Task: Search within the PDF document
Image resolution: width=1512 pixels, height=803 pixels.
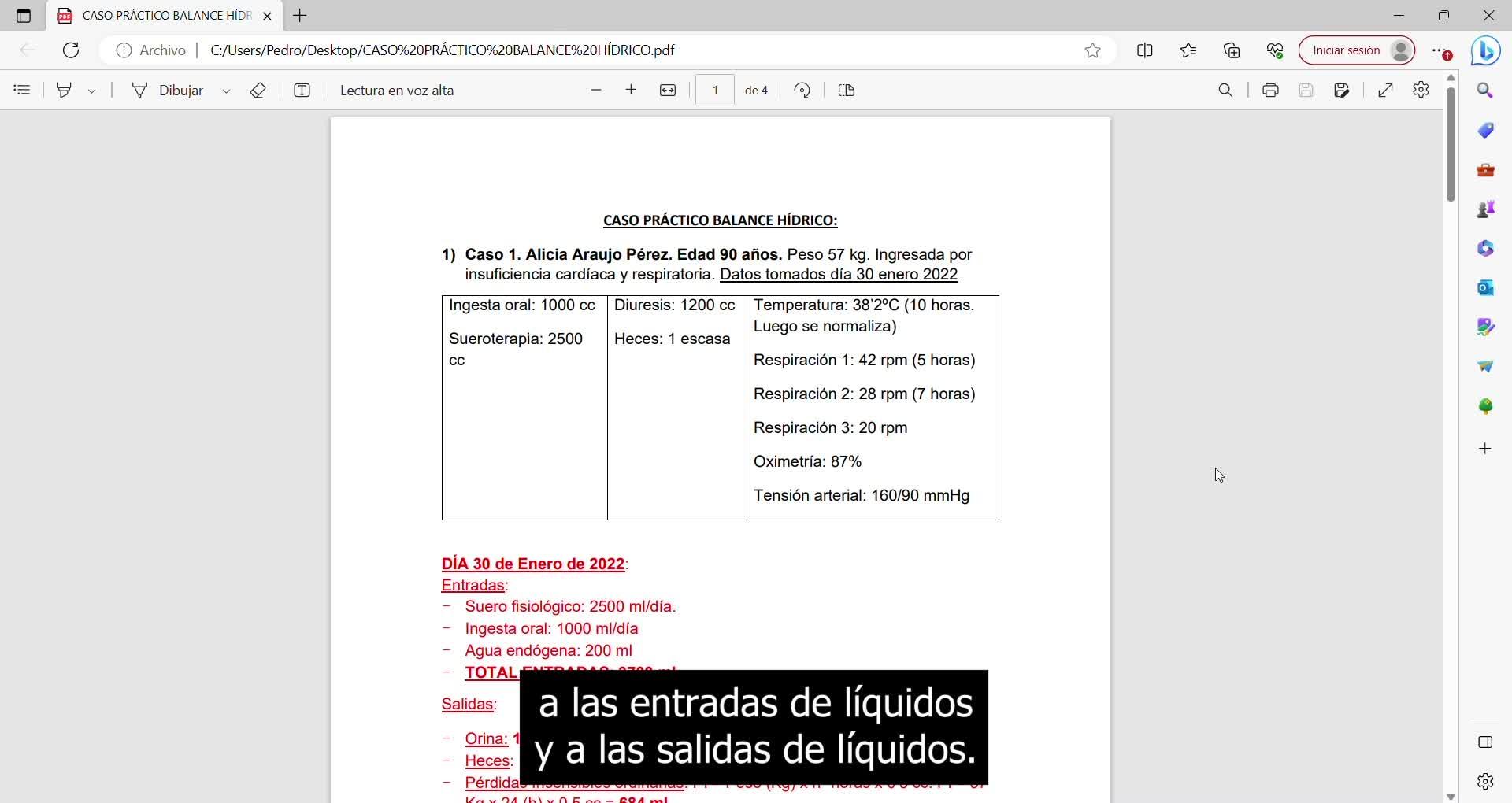Action: (x=1225, y=91)
